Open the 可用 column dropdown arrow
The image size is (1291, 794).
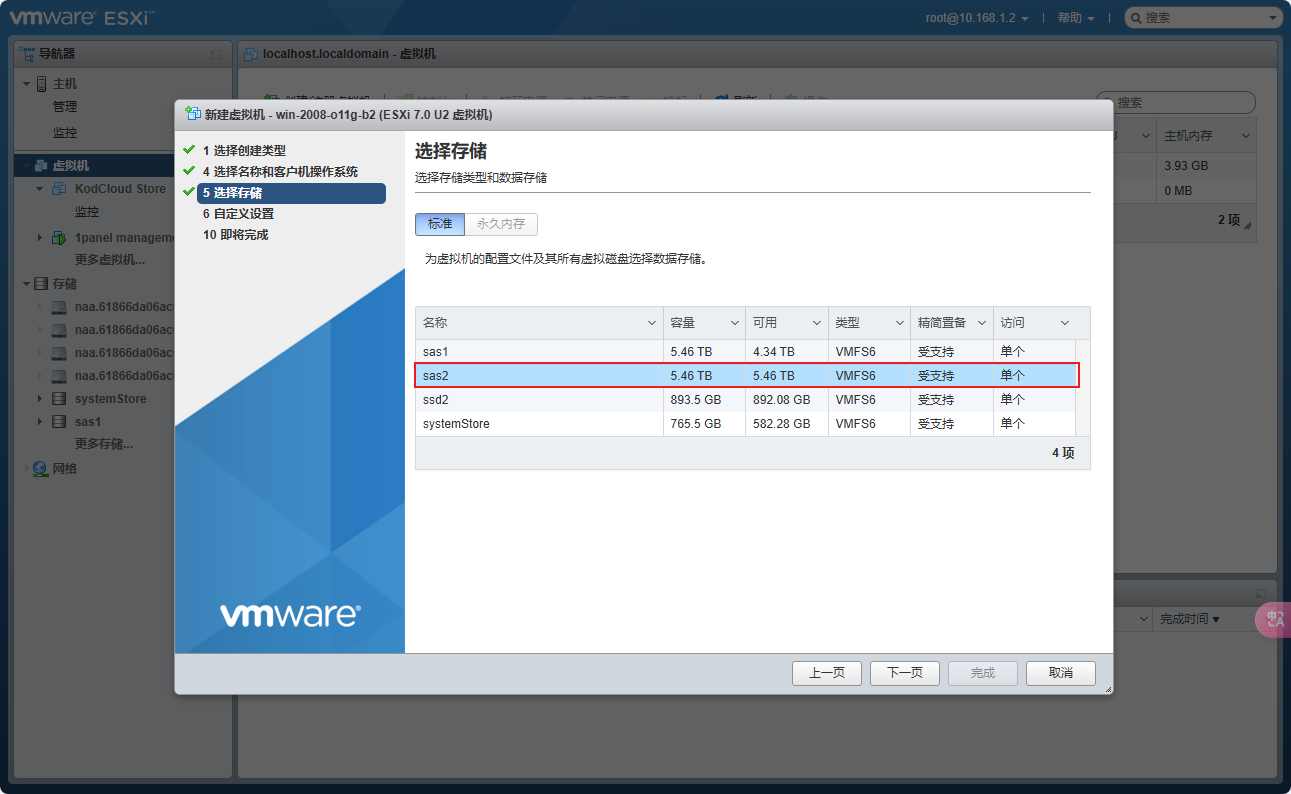click(817, 323)
